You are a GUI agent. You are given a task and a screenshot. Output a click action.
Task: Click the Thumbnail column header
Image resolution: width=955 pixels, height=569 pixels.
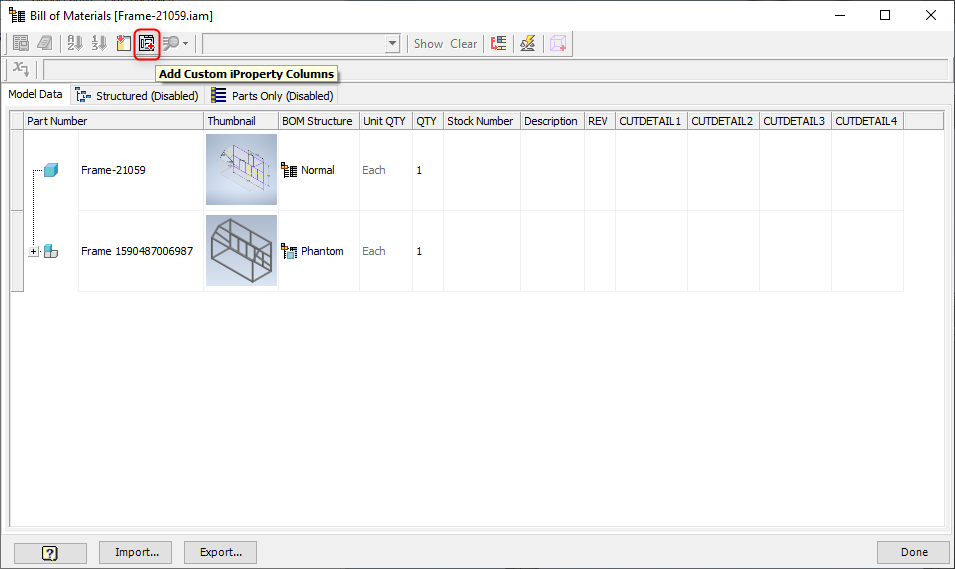[241, 121]
